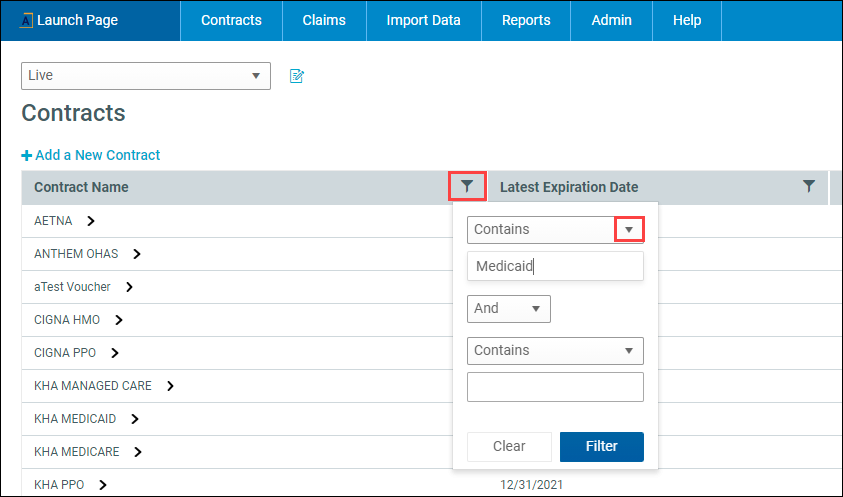Viewport: 843px width, 497px height.
Task: Click the Latest Expiration Date filter icon
Action: (x=809, y=186)
